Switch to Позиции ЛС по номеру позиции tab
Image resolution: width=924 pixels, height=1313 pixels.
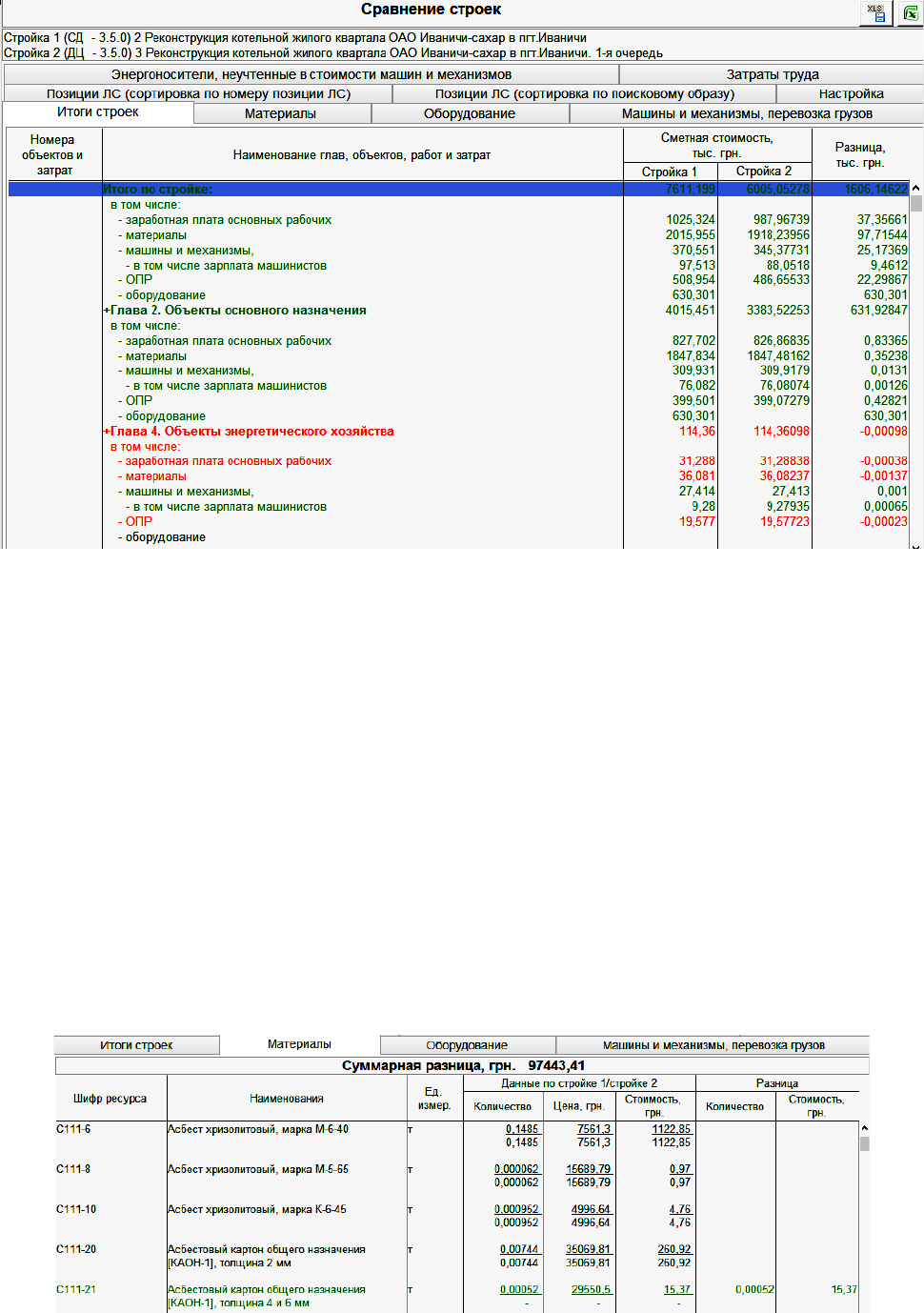click(198, 93)
